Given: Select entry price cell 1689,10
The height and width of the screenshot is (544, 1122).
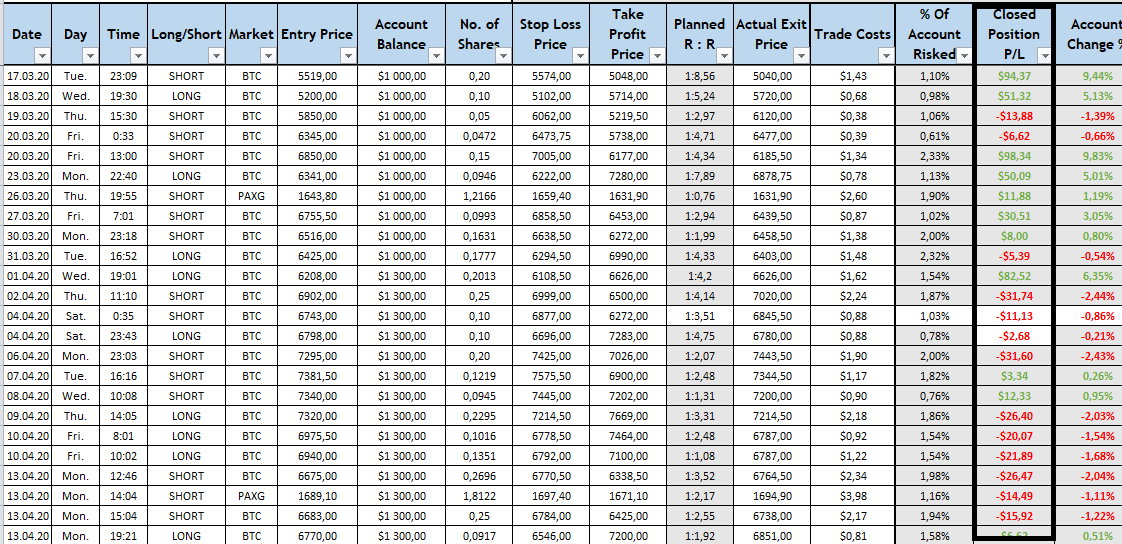Looking at the screenshot, I should coord(317,496).
